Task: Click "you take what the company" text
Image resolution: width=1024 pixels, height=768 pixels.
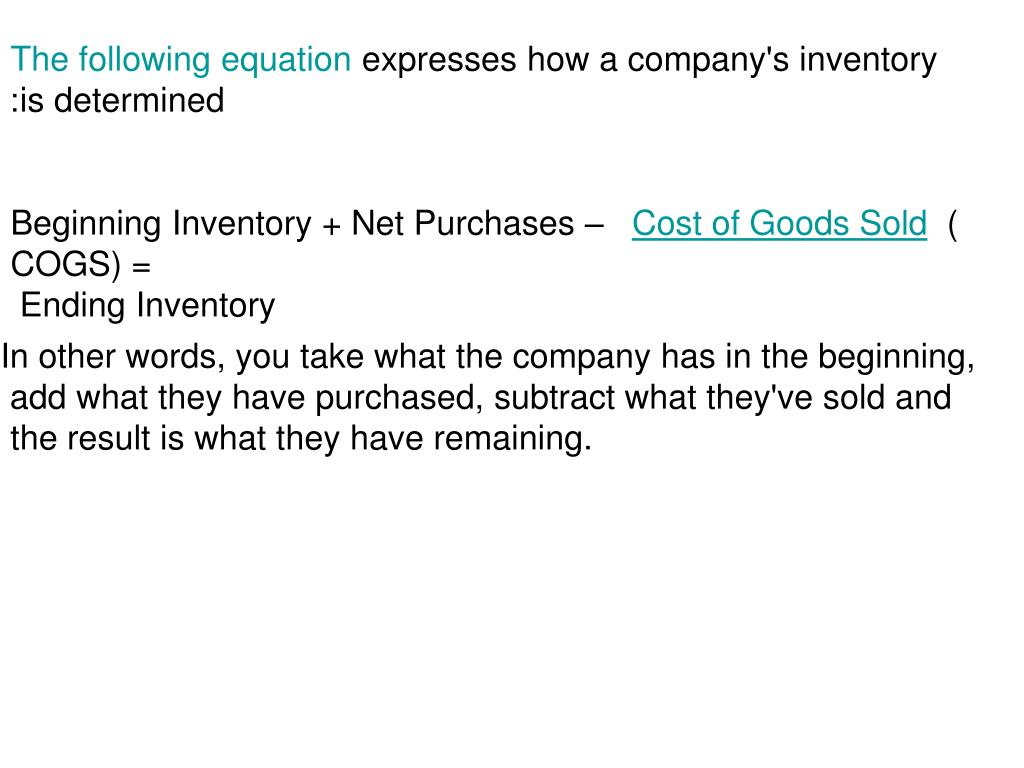Action: 443,357
